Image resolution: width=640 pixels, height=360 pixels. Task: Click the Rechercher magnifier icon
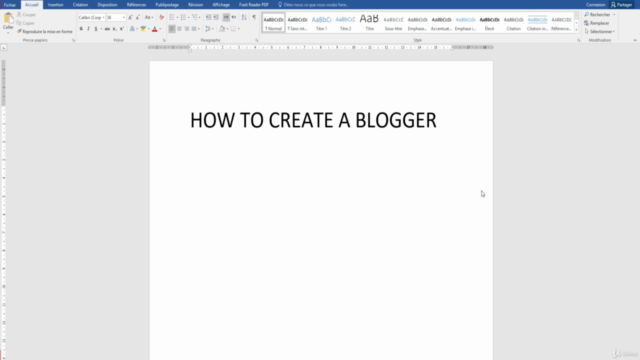point(587,15)
